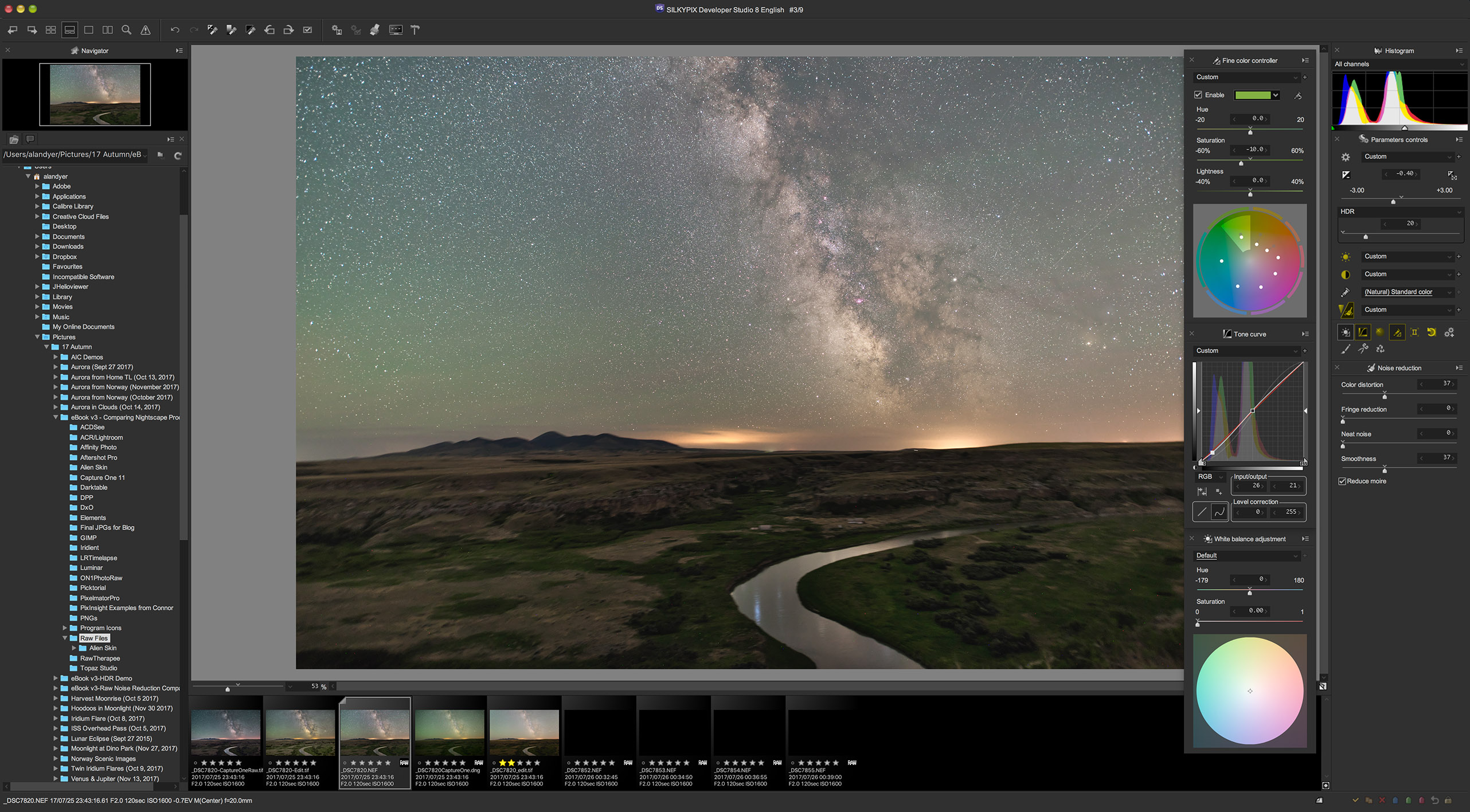Select the Topaz Studio folder
1470x812 pixels.
(98, 668)
